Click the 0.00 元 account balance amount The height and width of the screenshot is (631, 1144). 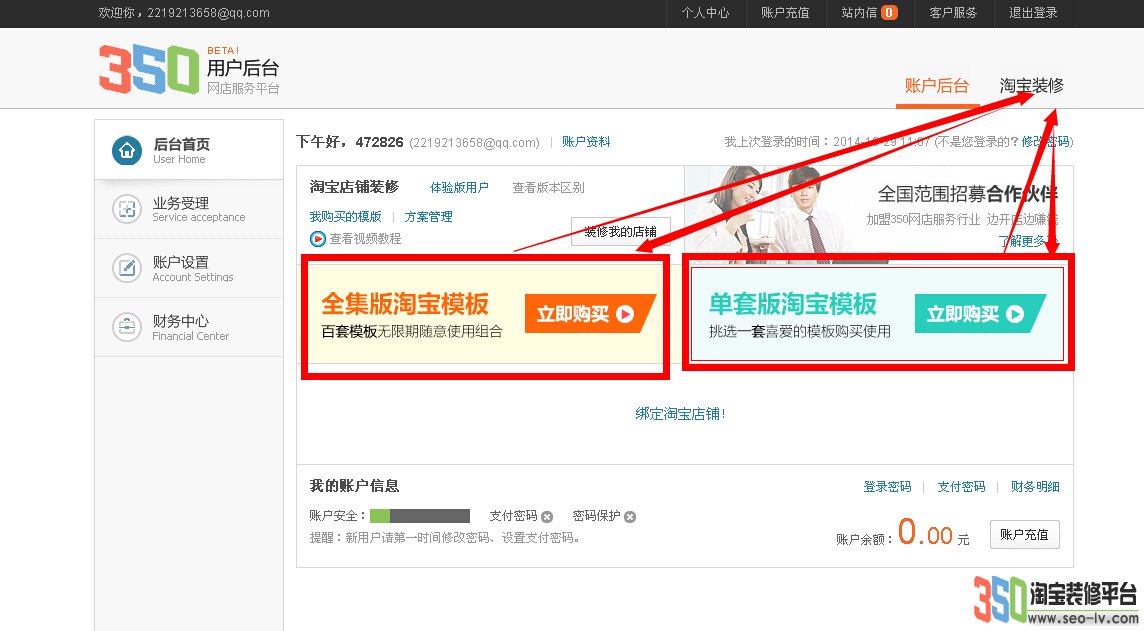click(934, 533)
